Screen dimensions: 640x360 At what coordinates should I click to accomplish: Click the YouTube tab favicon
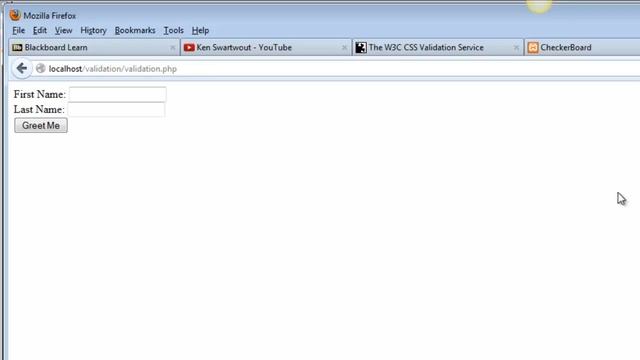189,48
